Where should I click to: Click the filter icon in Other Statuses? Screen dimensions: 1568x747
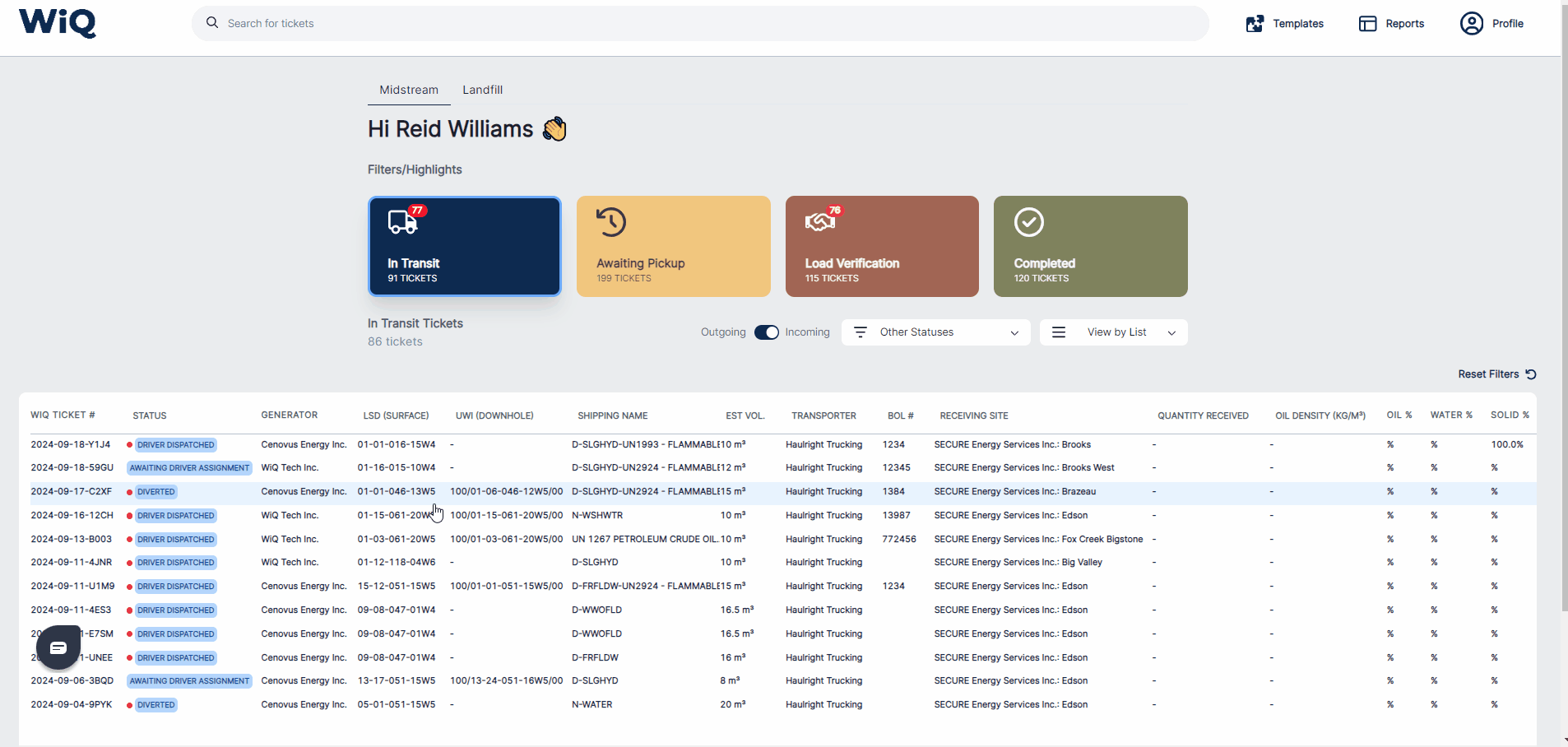point(861,332)
